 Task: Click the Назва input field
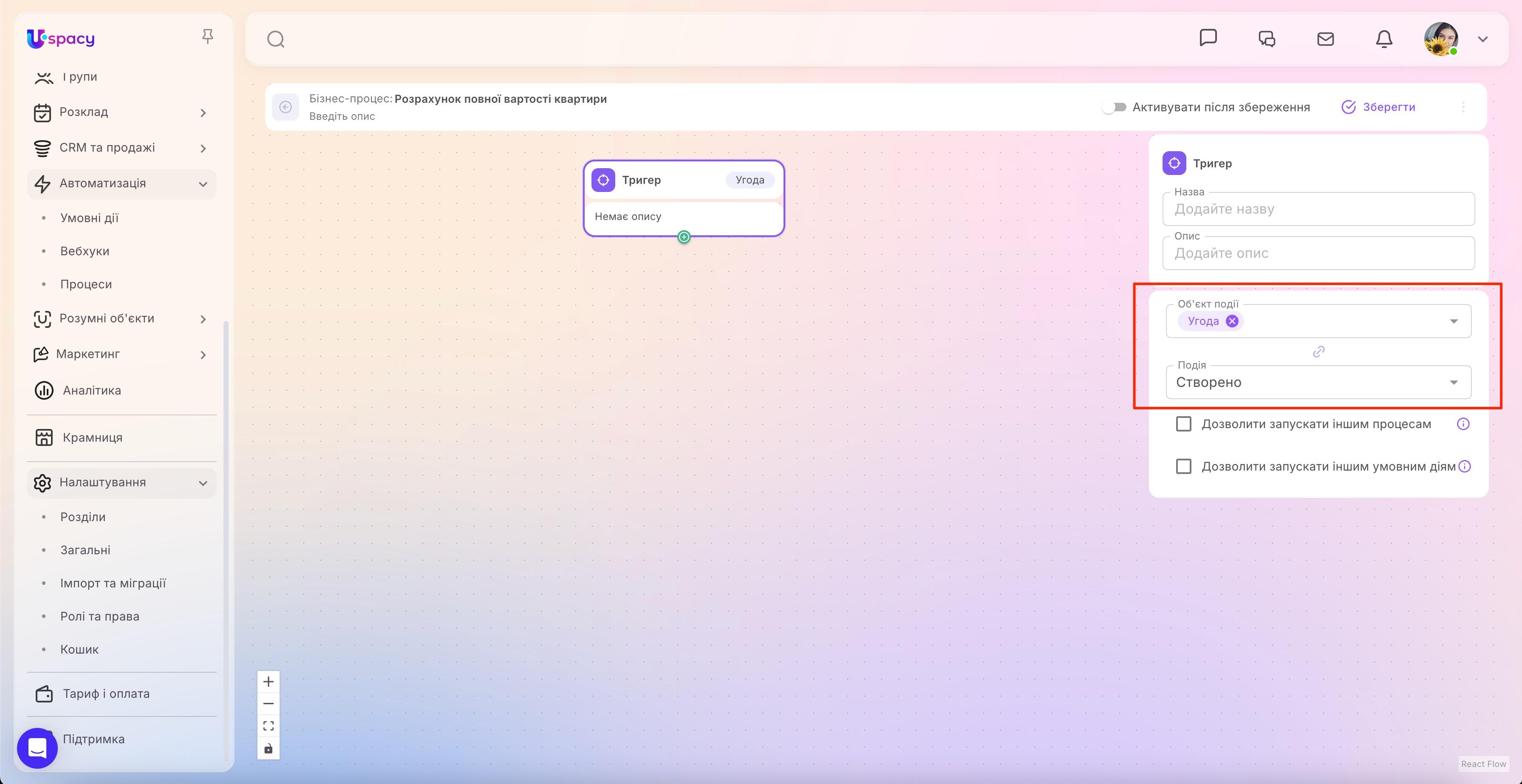(x=1318, y=209)
